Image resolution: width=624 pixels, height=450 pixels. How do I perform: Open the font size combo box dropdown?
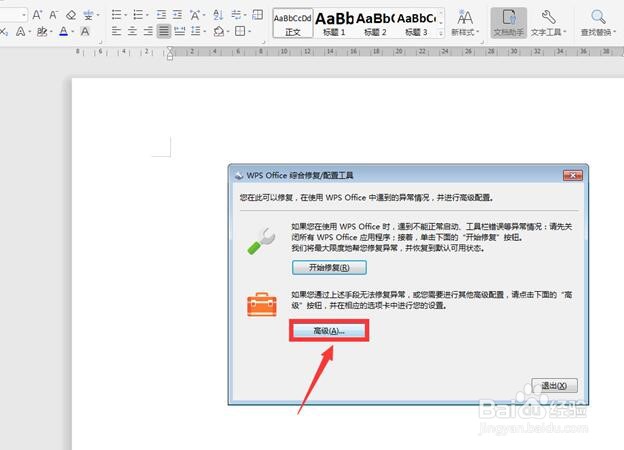(24, 16)
